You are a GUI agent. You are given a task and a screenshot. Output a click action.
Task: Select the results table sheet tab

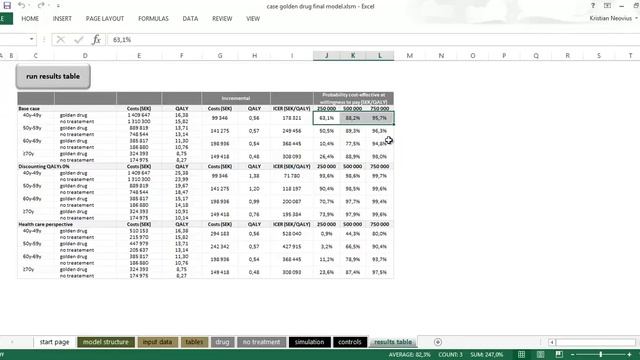coord(393,342)
